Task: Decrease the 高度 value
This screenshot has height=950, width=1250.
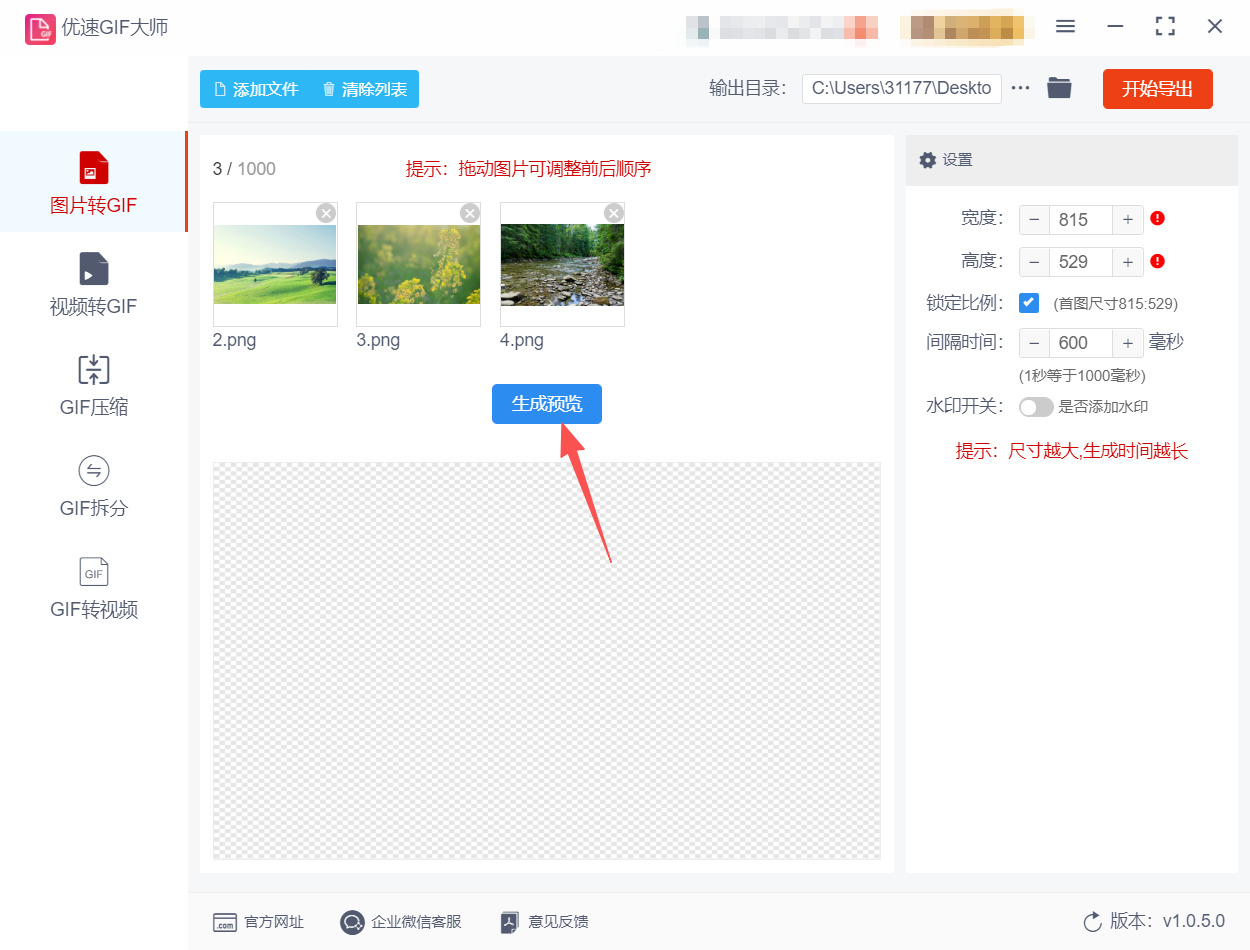Action: pyautogui.click(x=1034, y=262)
